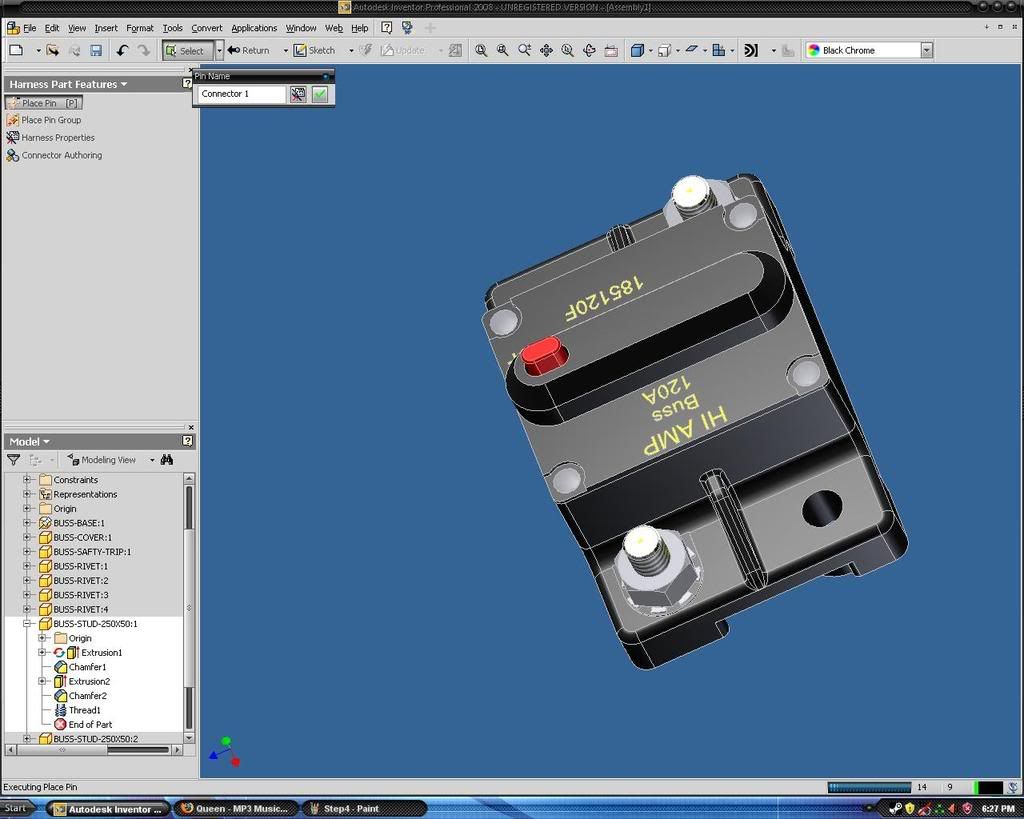Click the help question mark icon in menu bar

(387, 27)
